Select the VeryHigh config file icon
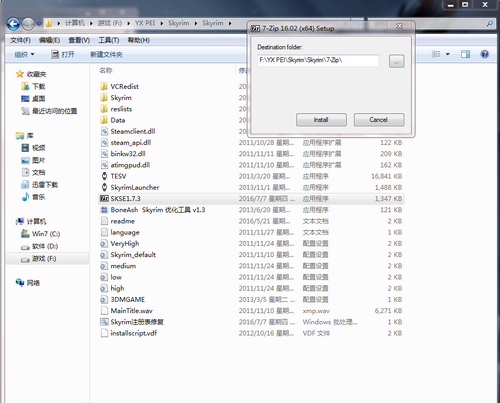Image resolution: width=500 pixels, height=403 pixels. [104, 243]
